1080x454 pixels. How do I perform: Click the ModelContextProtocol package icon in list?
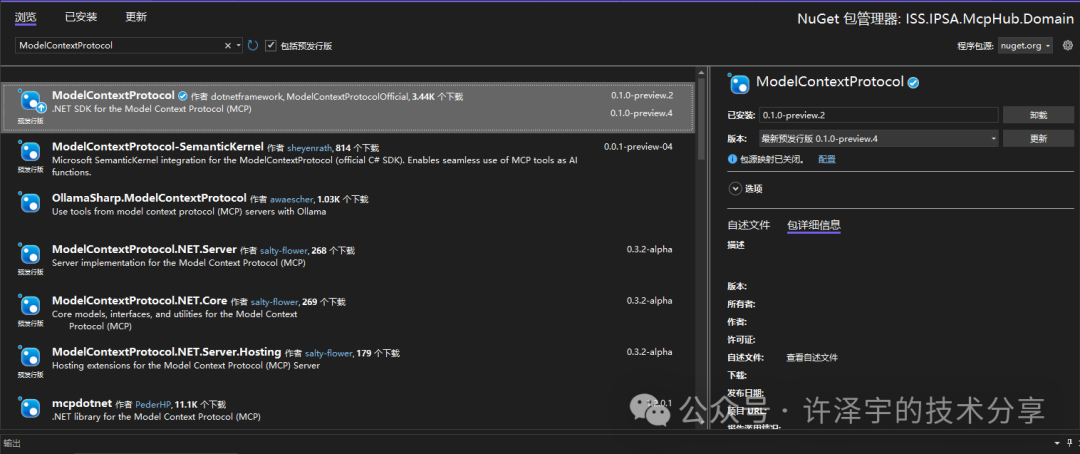pos(31,102)
